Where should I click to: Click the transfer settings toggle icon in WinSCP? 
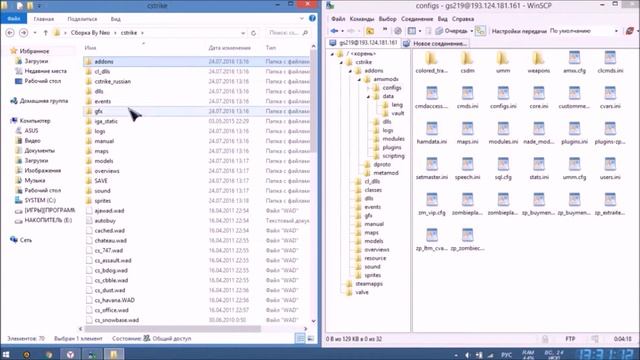(x=480, y=31)
